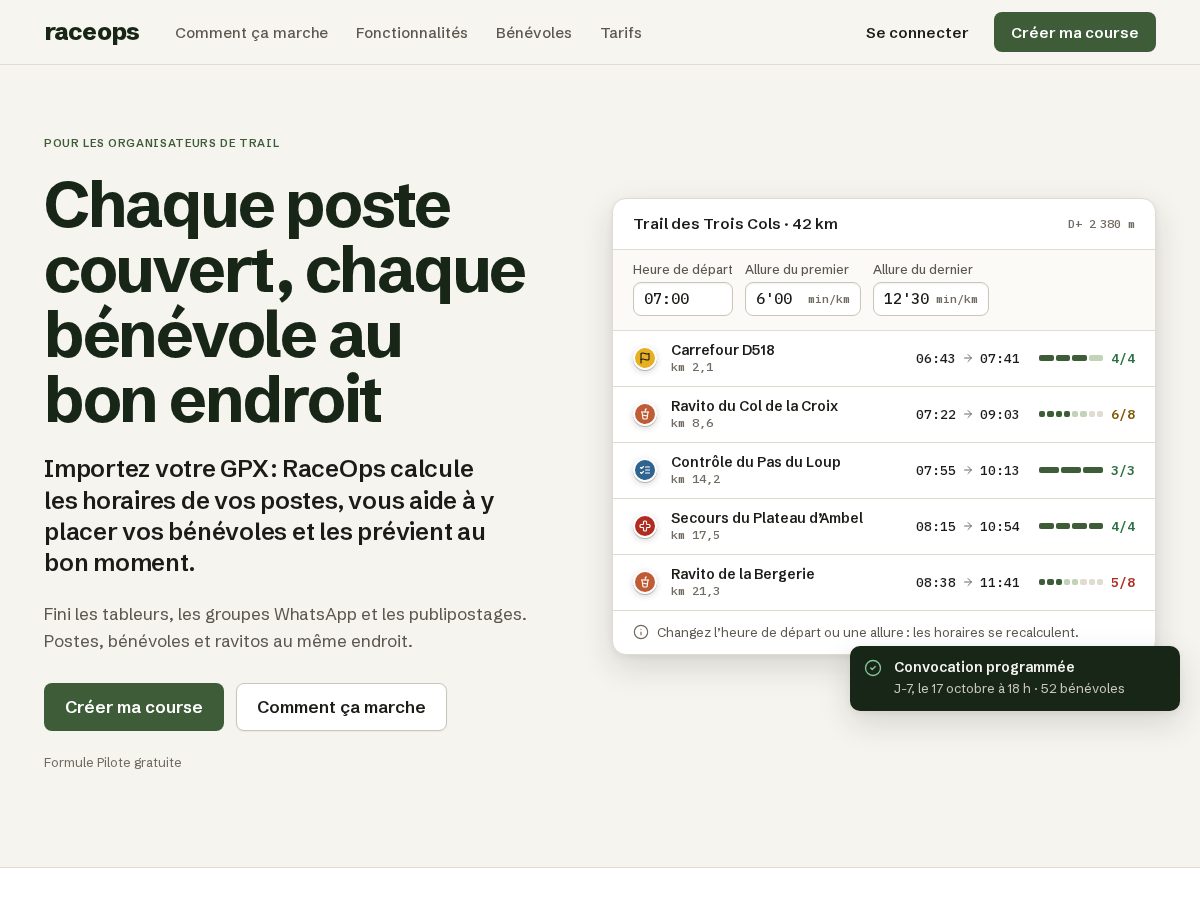This screenshot has height=900, width=1200.
Task: Click hero Créer ma course button
Action: [134, 707]
